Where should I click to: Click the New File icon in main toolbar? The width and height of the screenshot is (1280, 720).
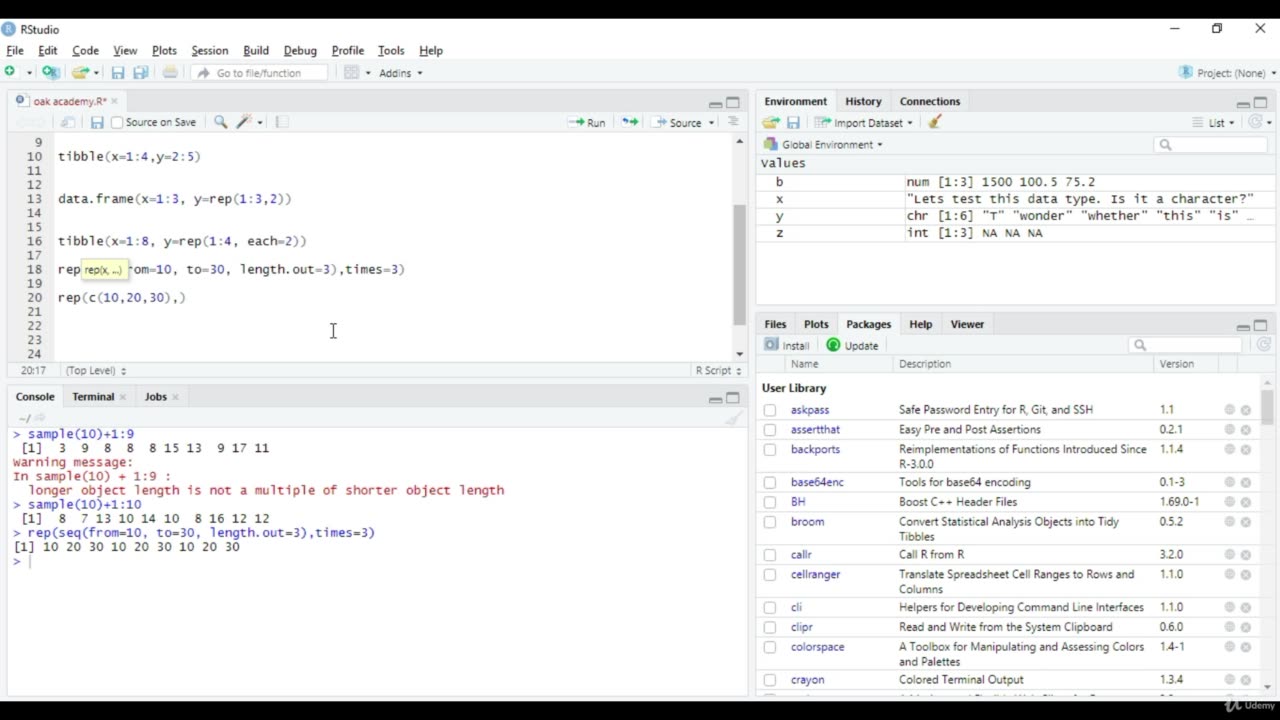click(x=11, y=72)
